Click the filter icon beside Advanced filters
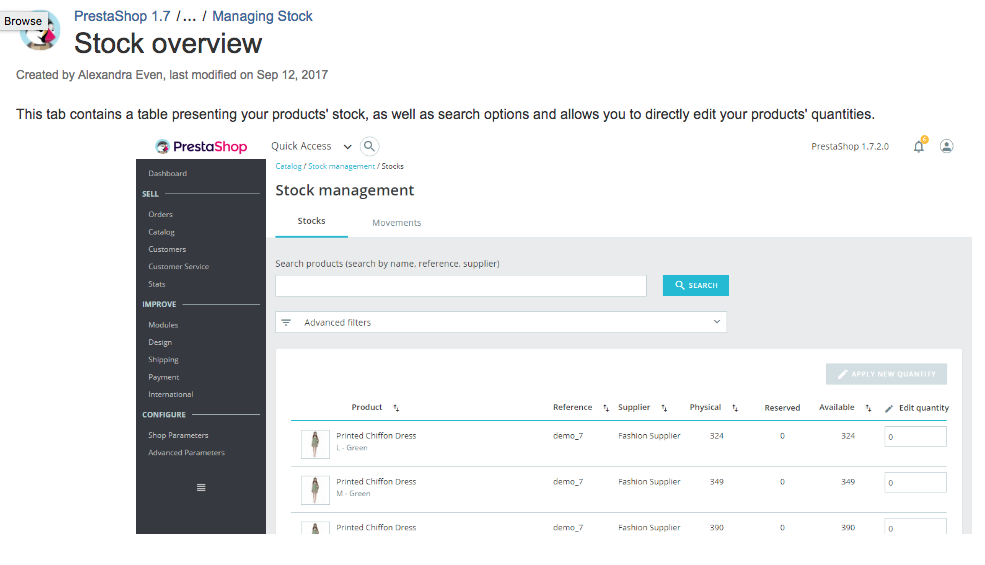The height and width of the screenshot is (565, 985). [x=286, y=322]
